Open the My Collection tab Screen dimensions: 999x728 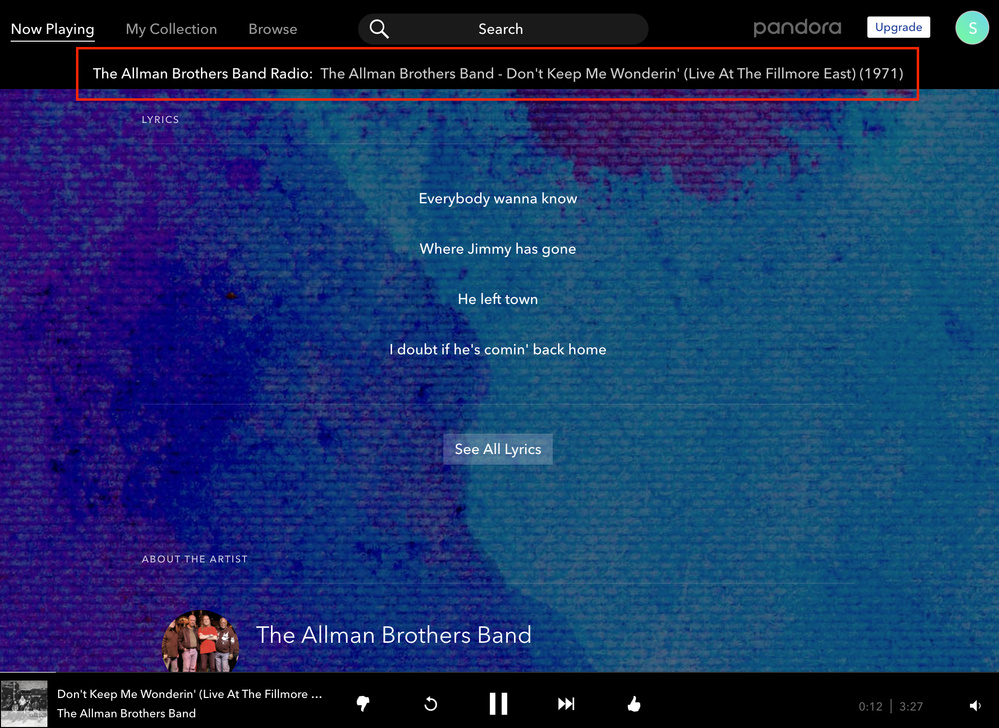coord(171,29)
